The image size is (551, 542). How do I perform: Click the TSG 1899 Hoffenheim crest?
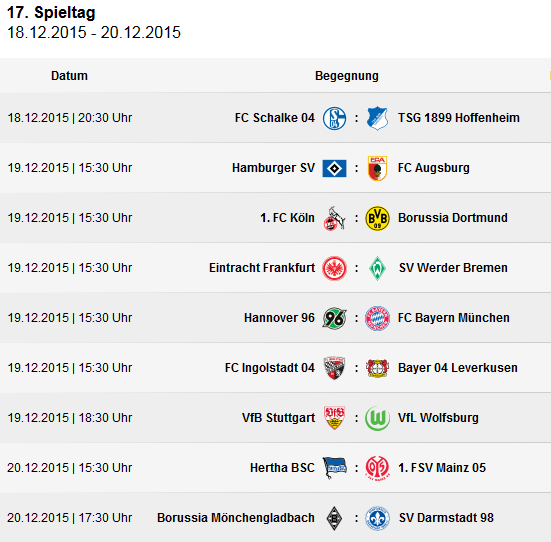click(377, 118)
